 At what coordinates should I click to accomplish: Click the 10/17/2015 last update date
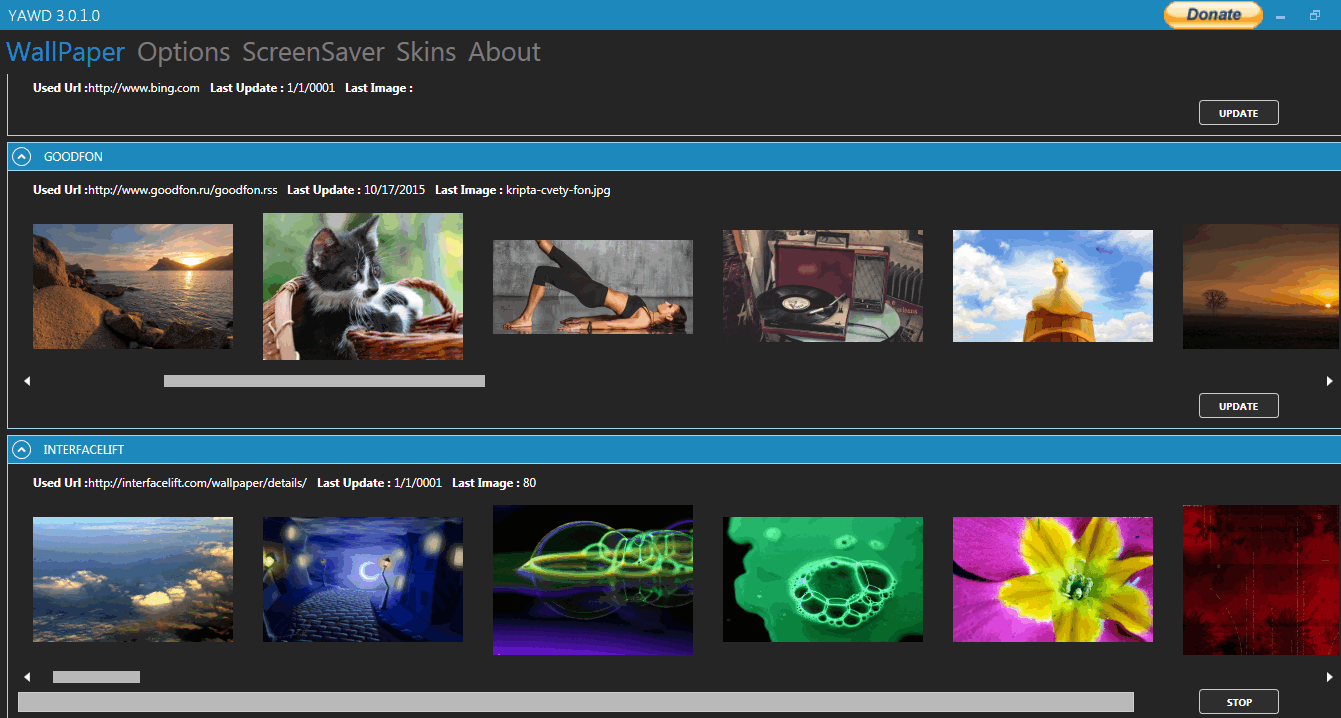(395, 190)
